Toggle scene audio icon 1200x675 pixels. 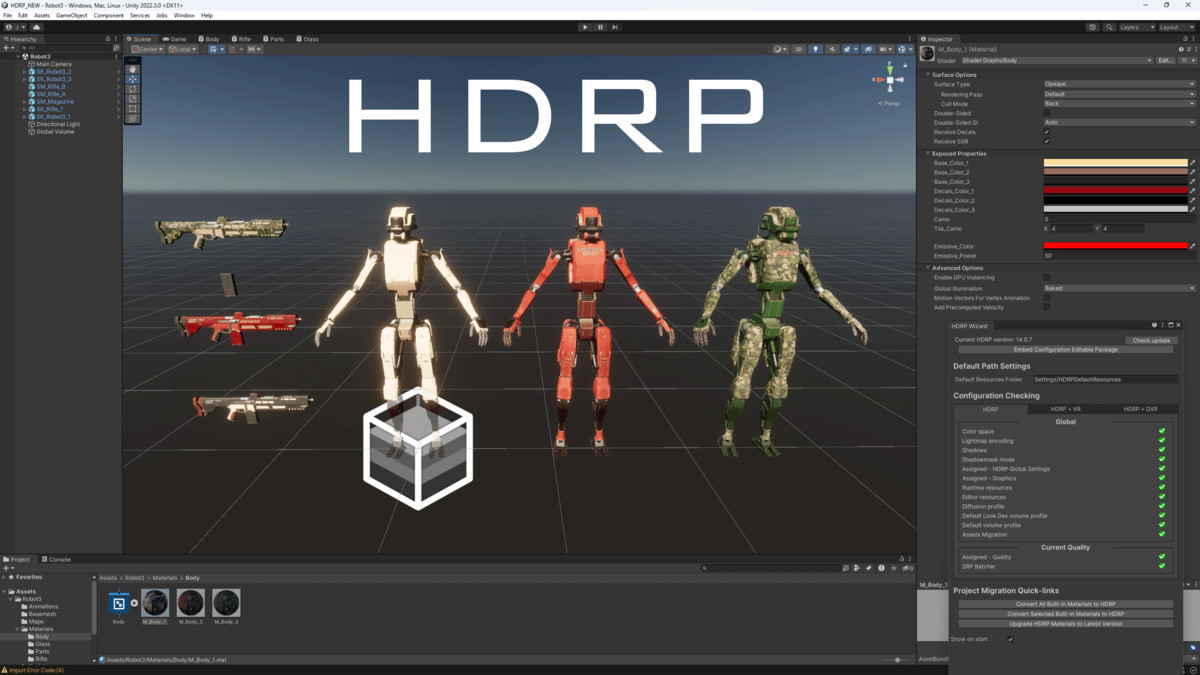(832, 49)
